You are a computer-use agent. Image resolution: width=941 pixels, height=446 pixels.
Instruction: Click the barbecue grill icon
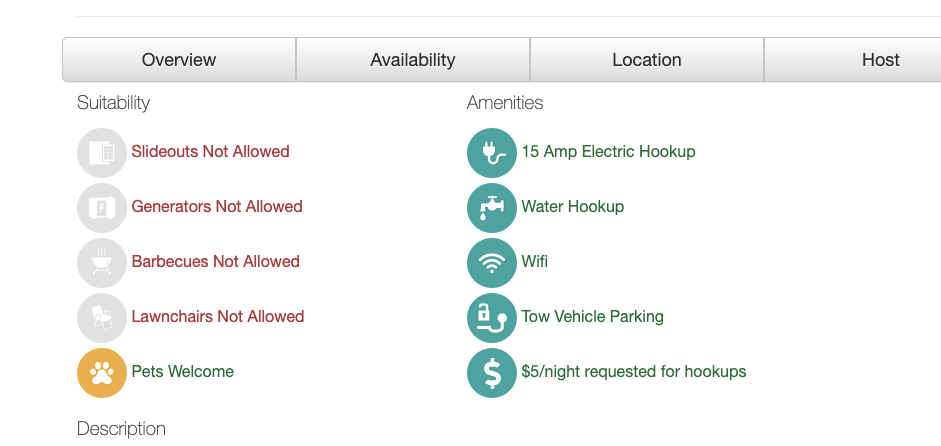(x=101, y=263)
